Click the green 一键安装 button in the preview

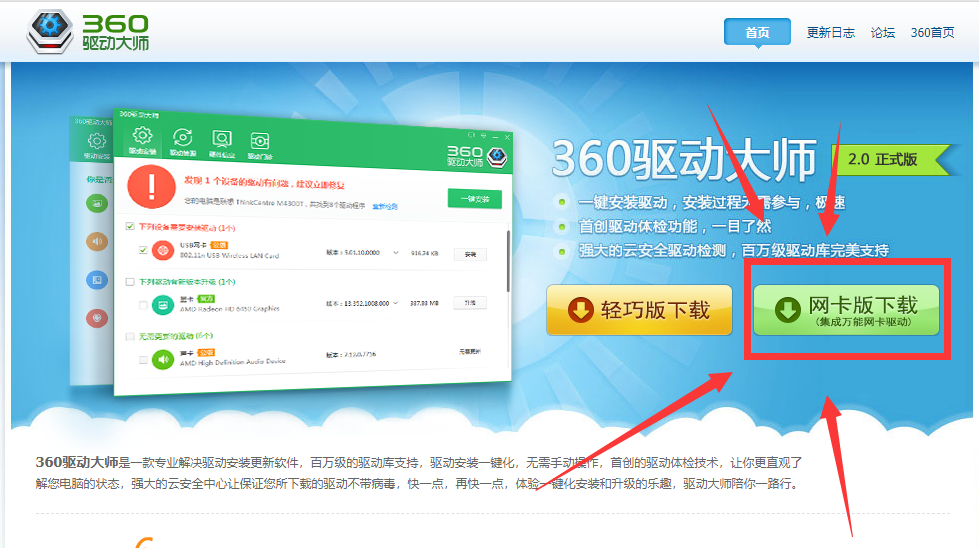[x=475, y=198]
